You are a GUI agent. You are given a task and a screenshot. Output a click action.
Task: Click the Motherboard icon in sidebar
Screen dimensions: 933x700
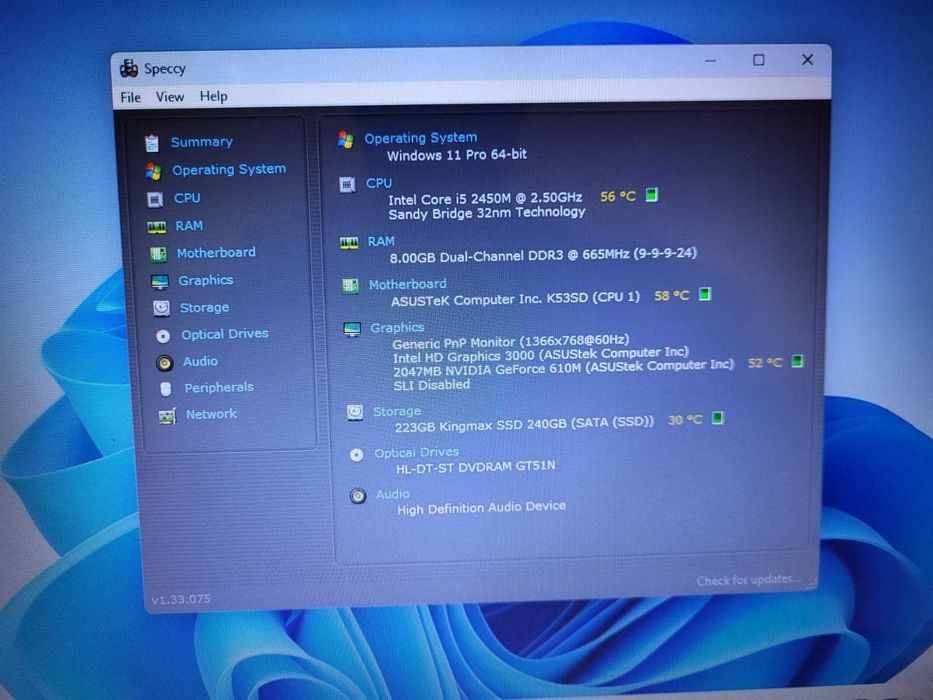158,254
